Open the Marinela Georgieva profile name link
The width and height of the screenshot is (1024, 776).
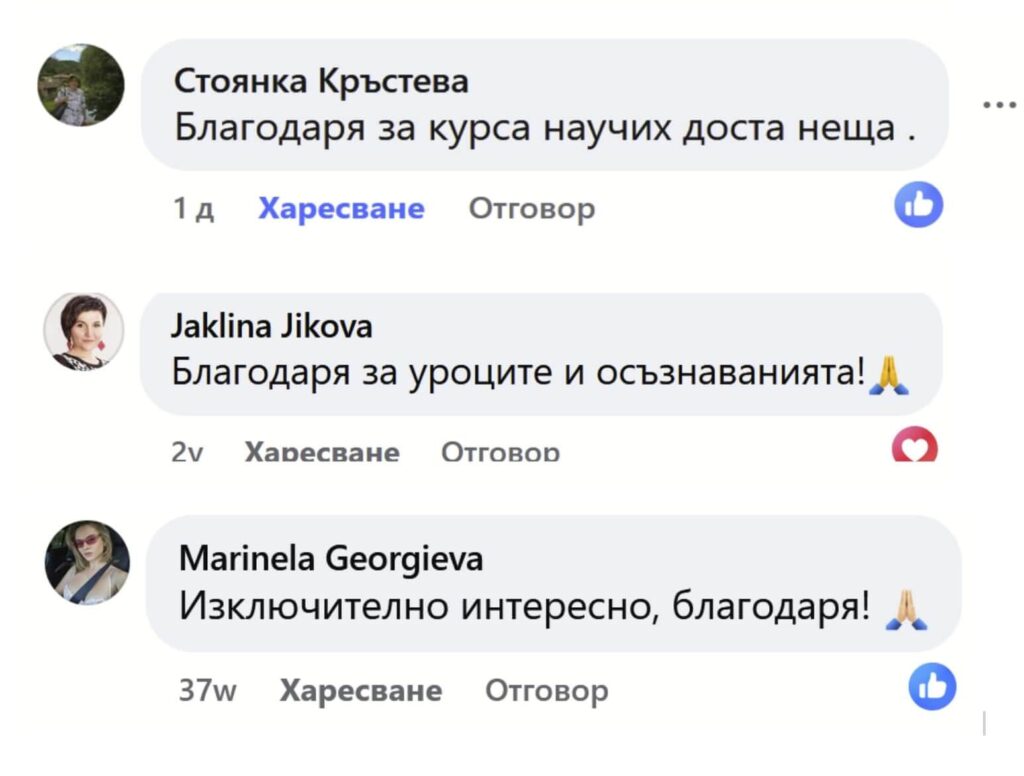331,558
